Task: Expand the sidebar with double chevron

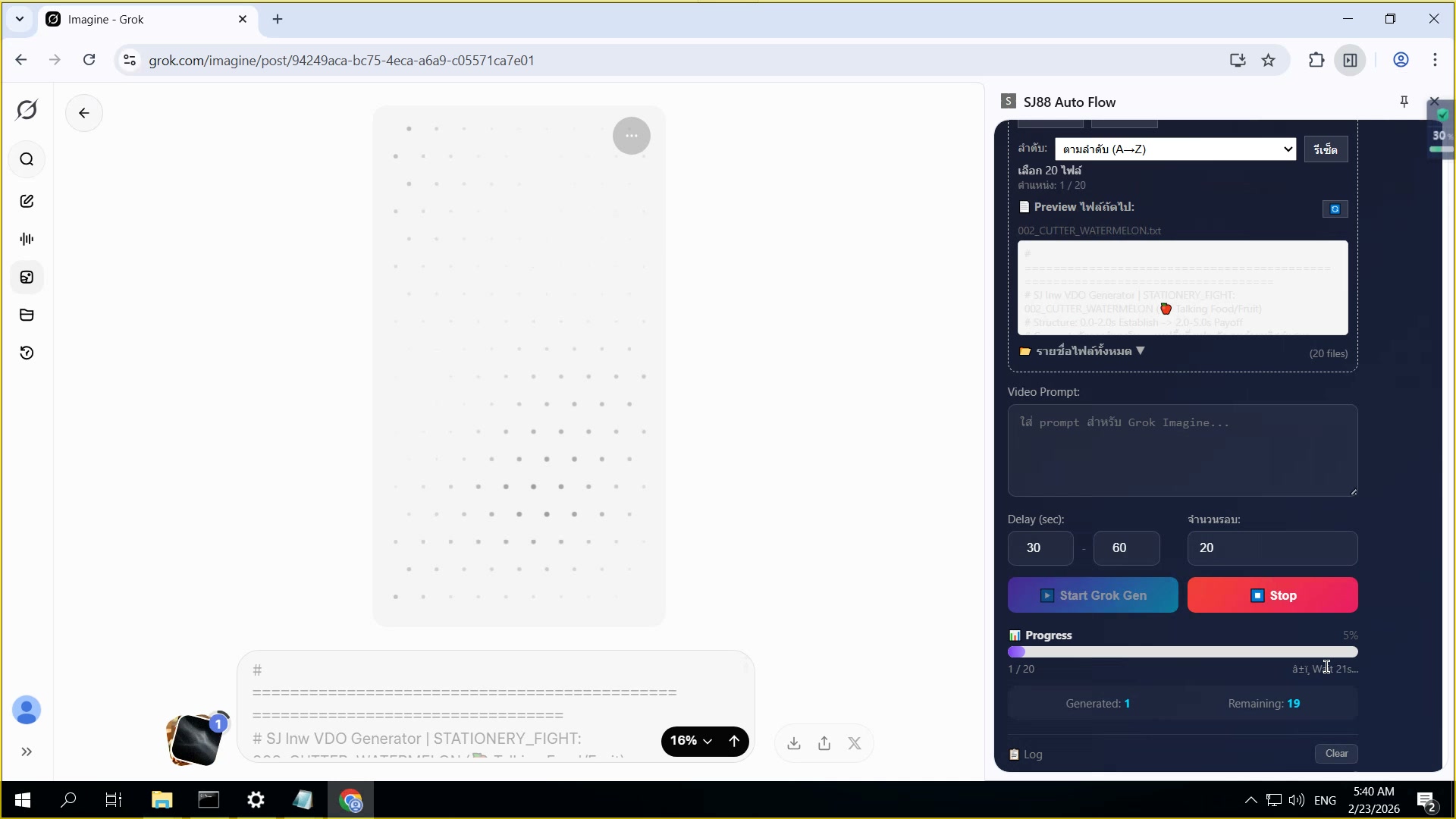Action: [27, 752]
